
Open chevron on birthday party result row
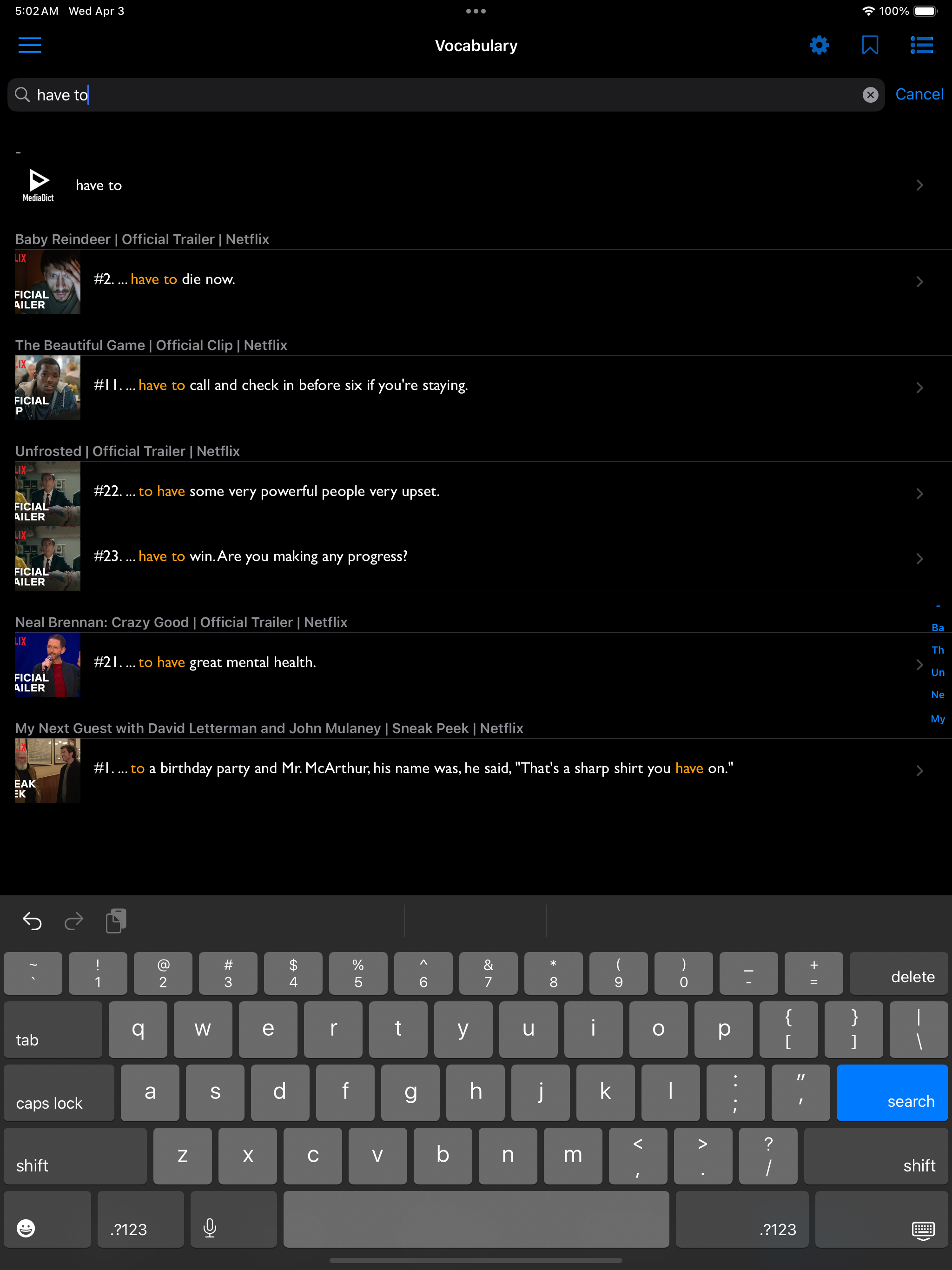click(919, 770)
